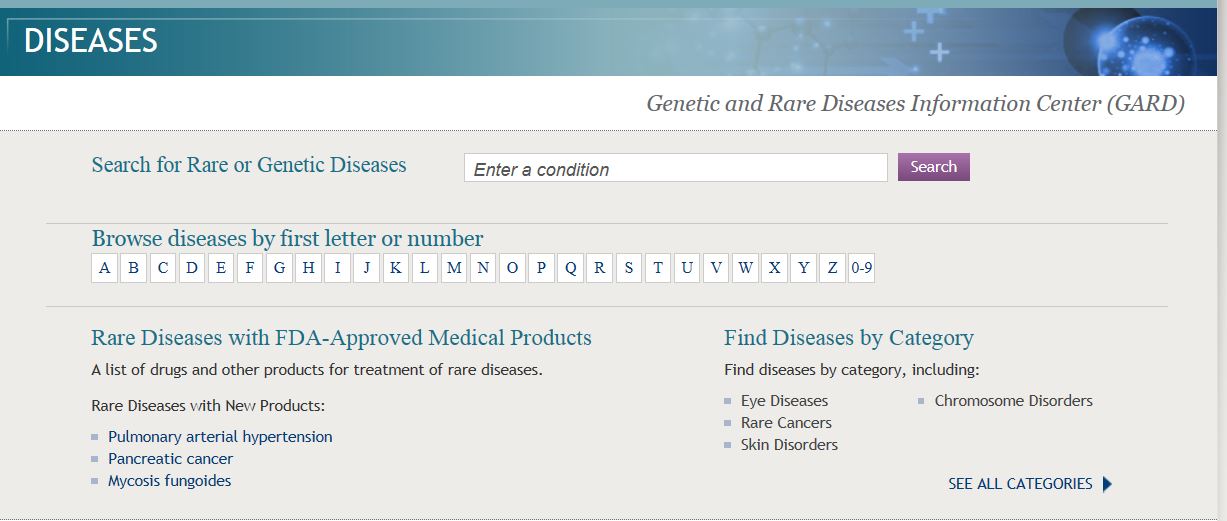Browse diseases starting with letter A

click(x=105, y=268)
